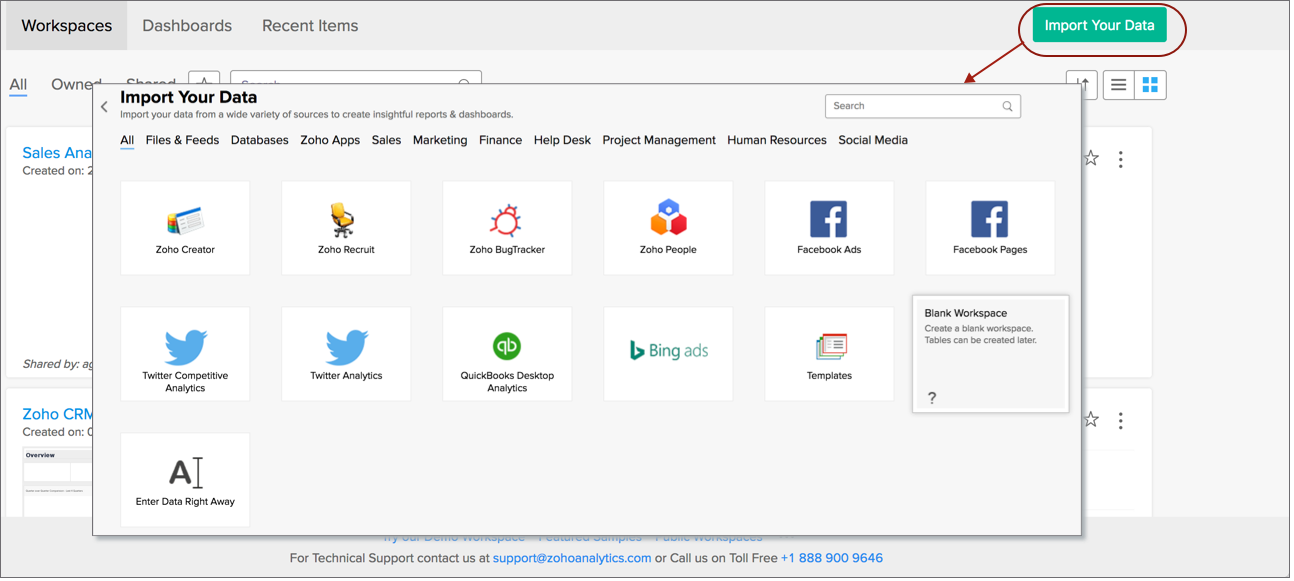Click the back arrow in Import dialog
Image resolution: width=1294 pixels, height=581 pixels.
click(104, 106)
